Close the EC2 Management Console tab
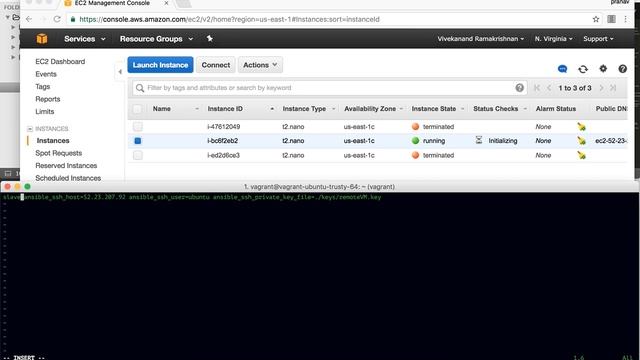 coord(166,3)
